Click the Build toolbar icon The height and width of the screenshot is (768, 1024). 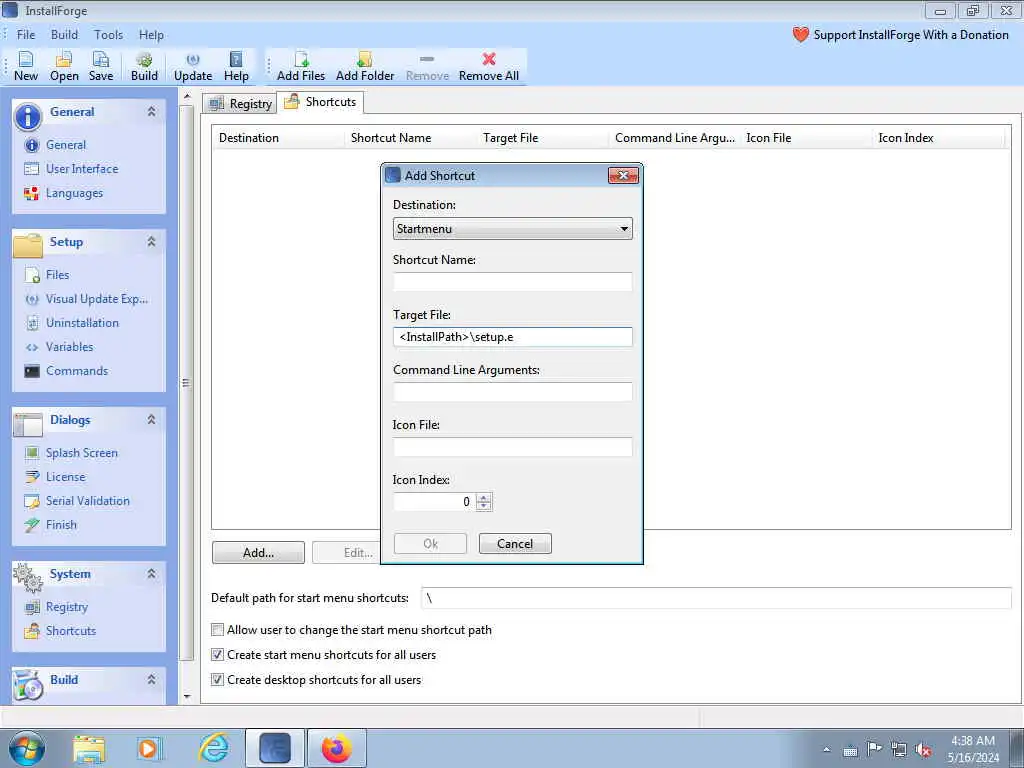pos(144,66)
